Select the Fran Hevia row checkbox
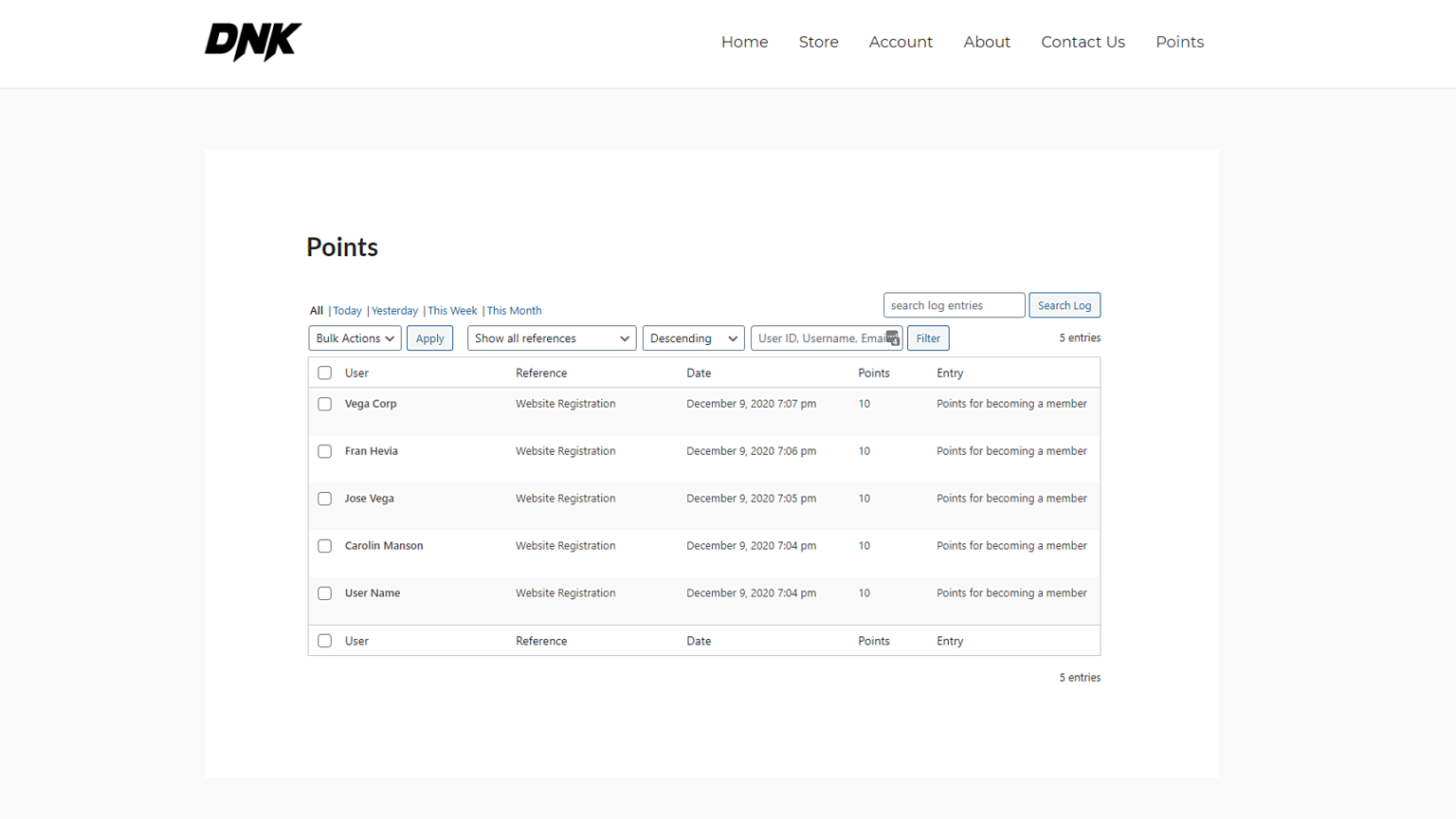Image resolution: width=1456 pixels, height=819 pixels. tap(325, 451)
